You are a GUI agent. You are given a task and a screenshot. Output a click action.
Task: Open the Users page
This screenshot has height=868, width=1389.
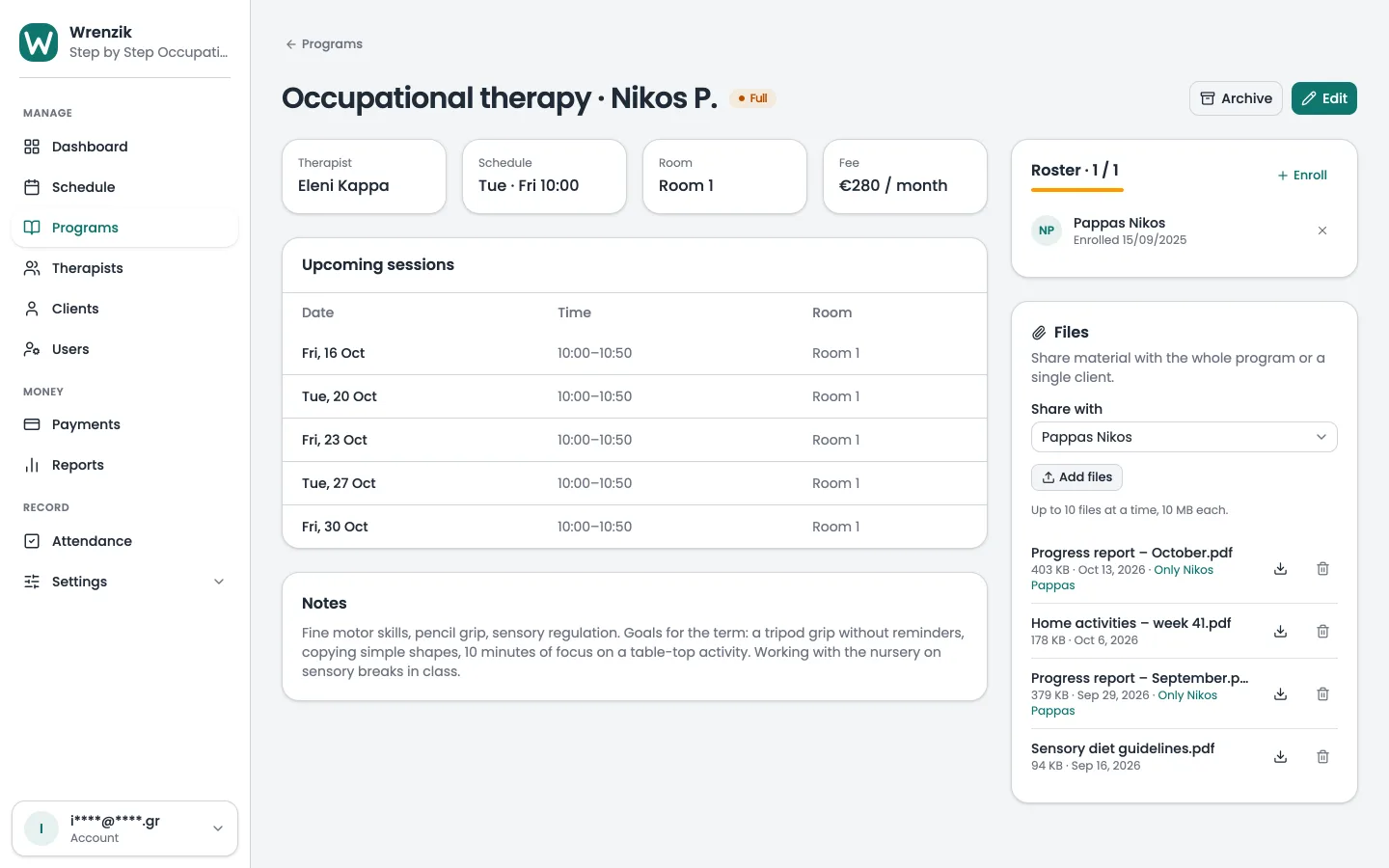point(124,349)
